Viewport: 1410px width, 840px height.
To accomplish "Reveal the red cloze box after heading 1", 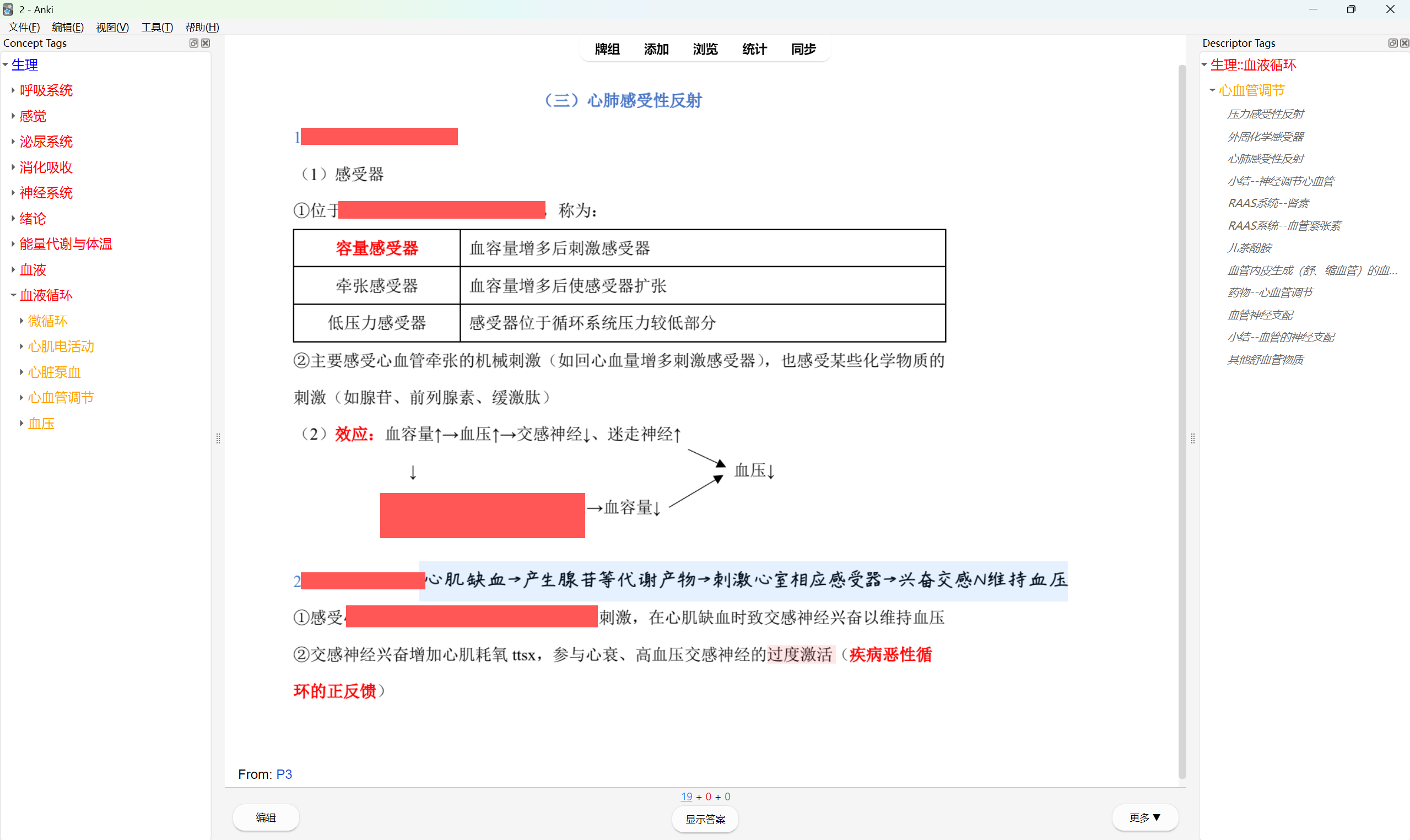I will point(379,137).
